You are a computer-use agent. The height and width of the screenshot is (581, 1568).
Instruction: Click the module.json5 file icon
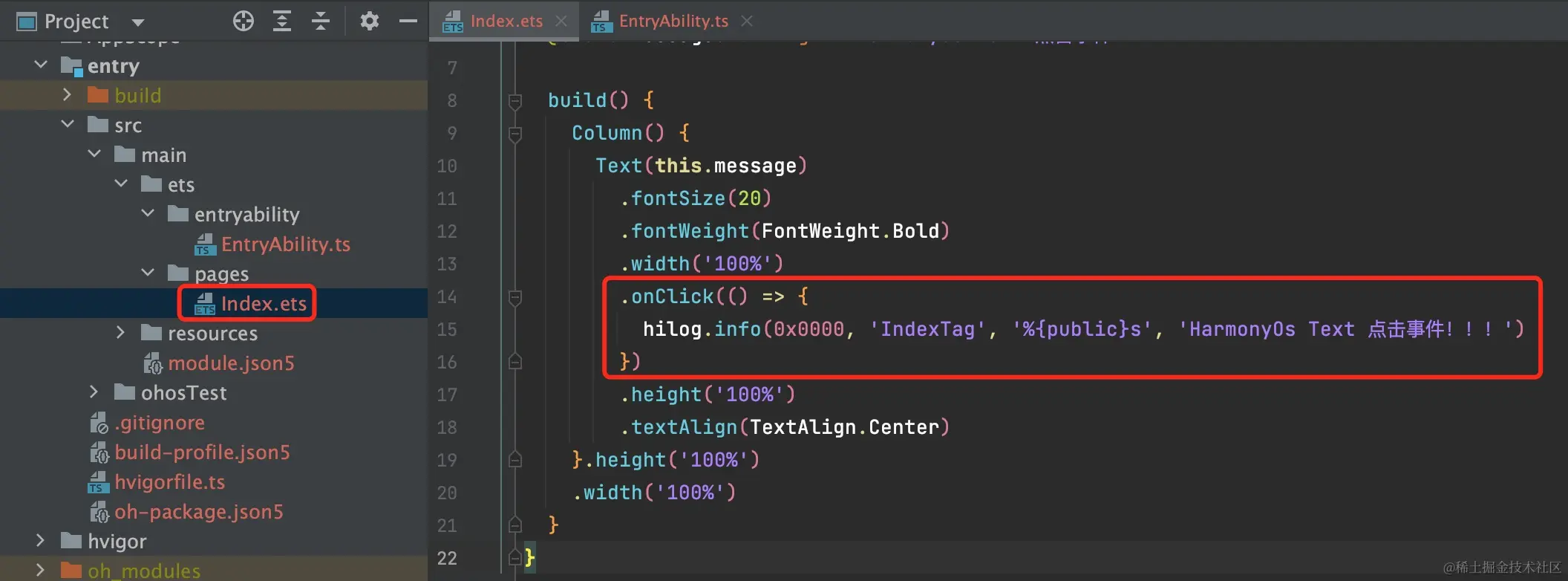tap(153, 363)
